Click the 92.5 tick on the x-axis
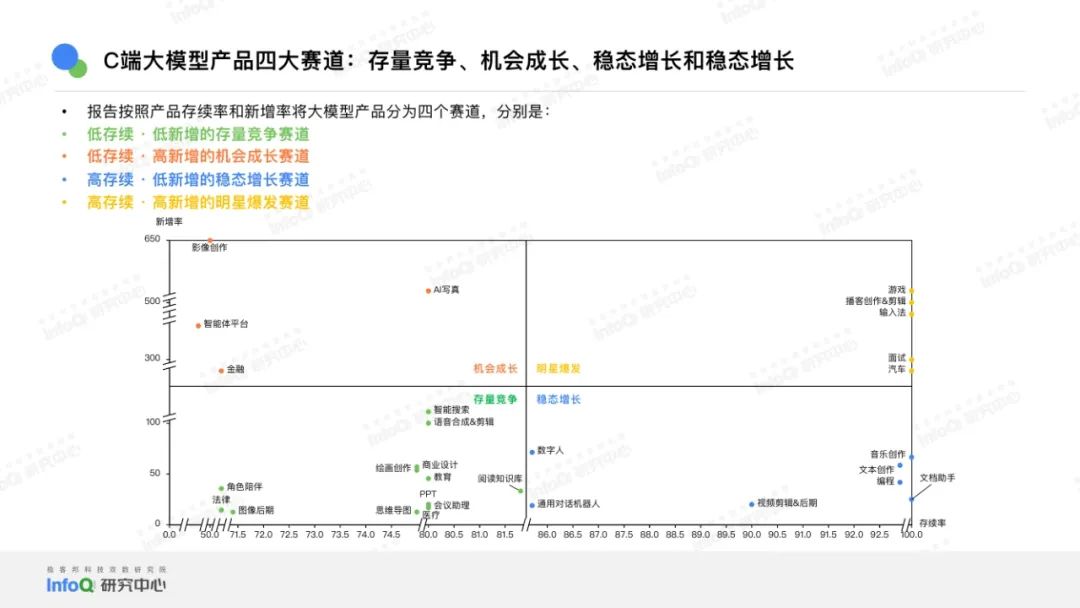This screenshot has height=608, width=1080. (x=880, y=534)
